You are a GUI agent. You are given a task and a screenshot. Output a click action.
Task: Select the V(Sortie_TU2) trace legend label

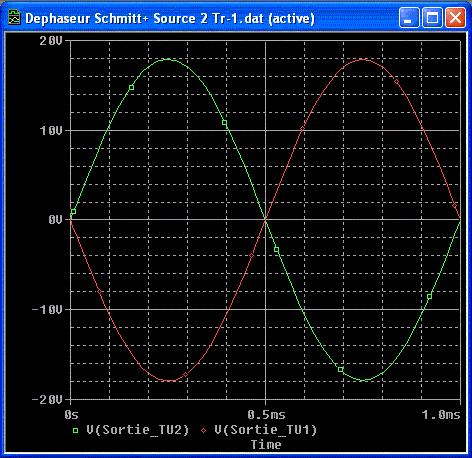[137, 430]
